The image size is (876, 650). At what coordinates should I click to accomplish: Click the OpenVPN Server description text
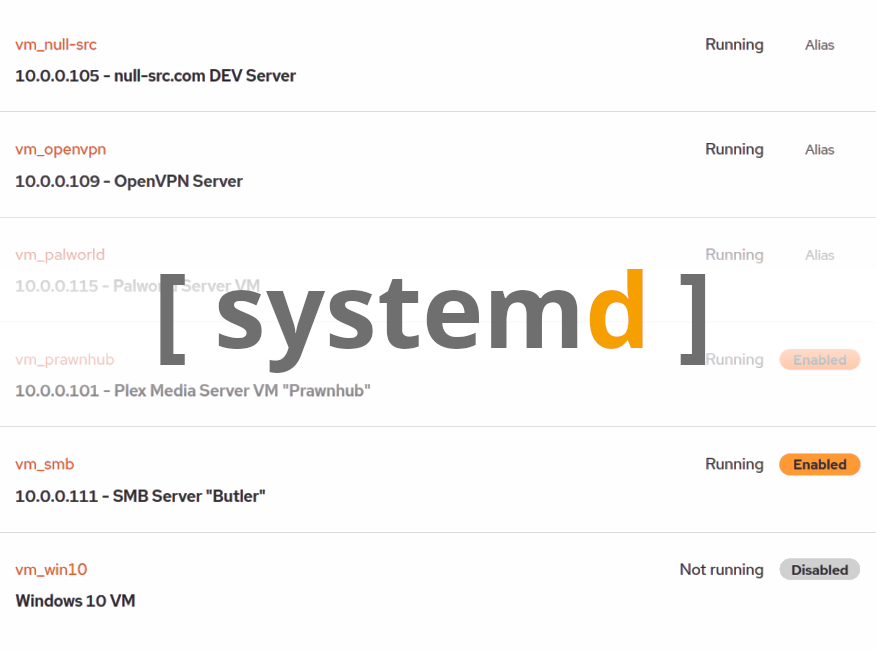(x=129, y=181)
